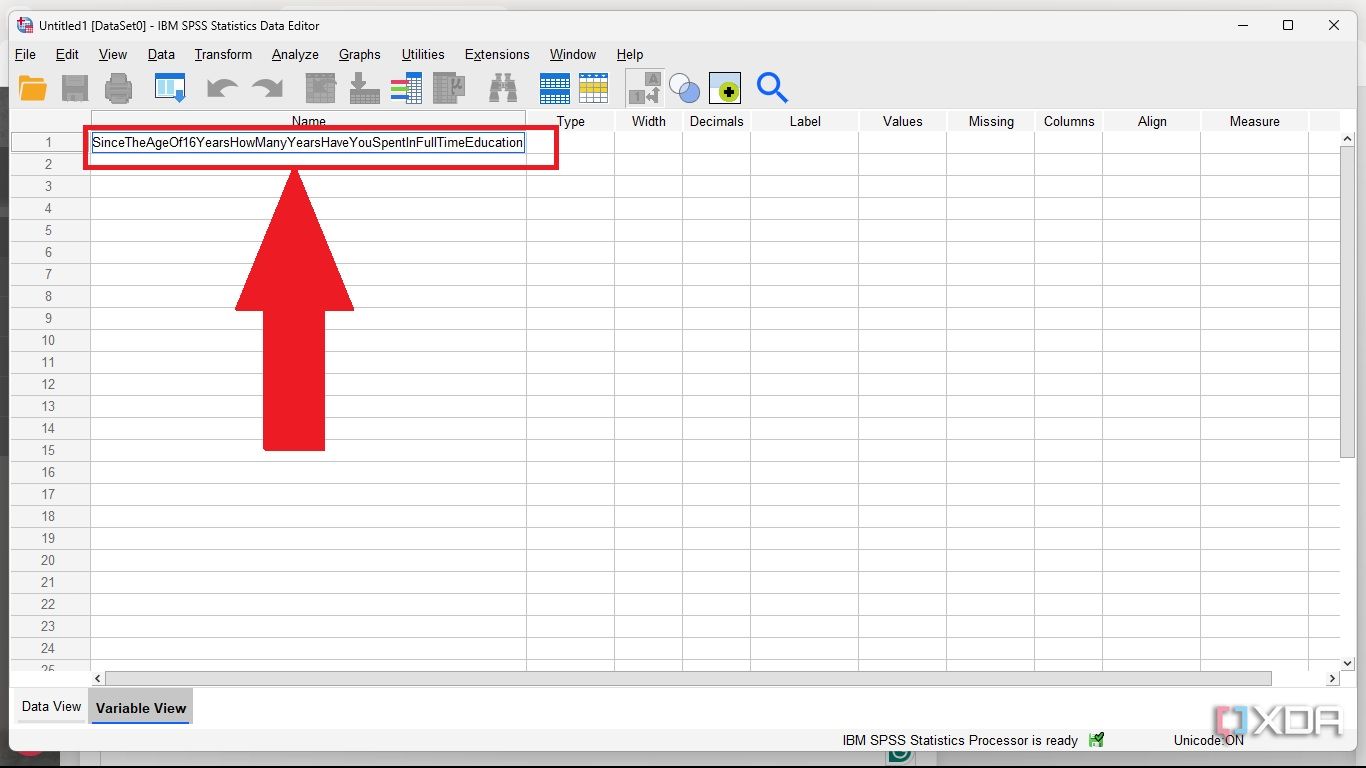Click the Run descriptive statistics icon
This screenshot has height=768, width=1366.
450,88
